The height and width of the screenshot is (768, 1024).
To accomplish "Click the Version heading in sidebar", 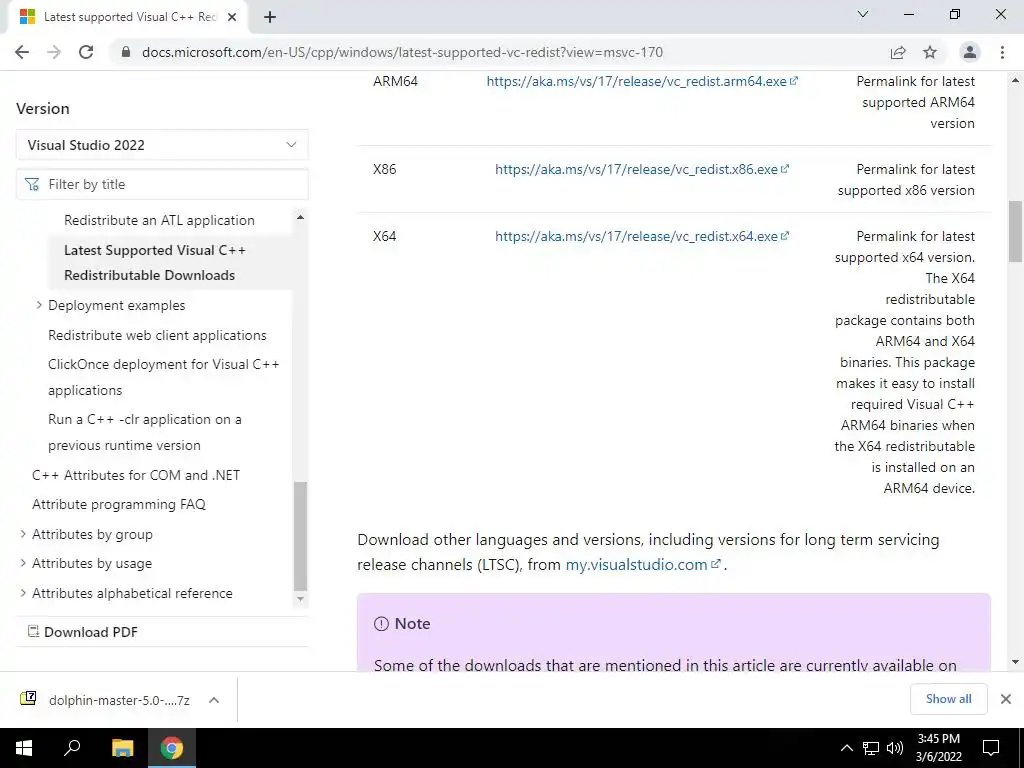I will point(42,108).
